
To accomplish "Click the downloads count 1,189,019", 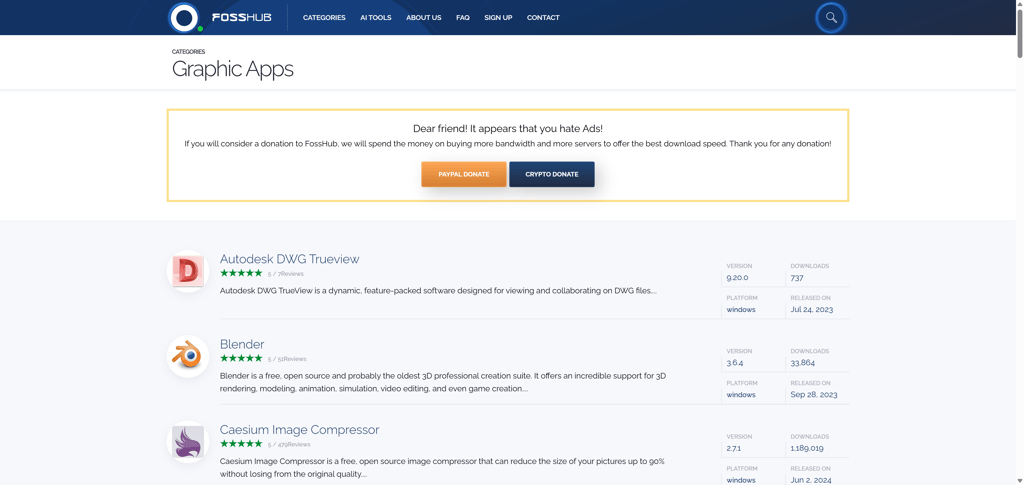I will (807, 448).
